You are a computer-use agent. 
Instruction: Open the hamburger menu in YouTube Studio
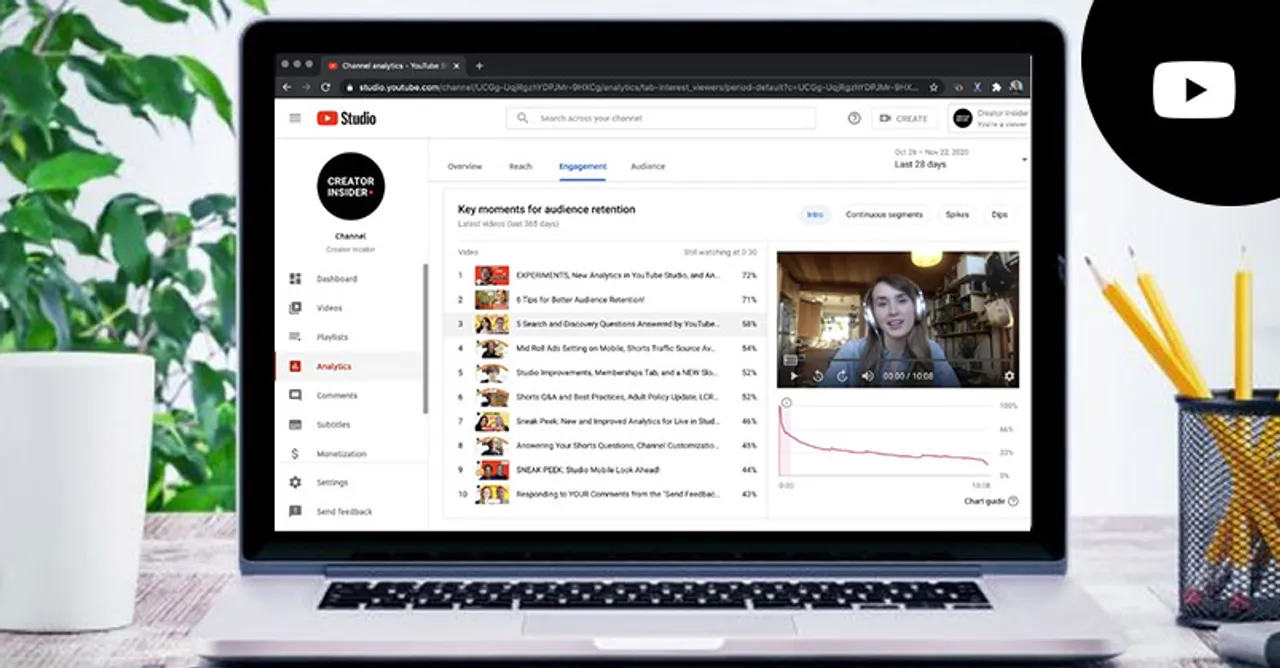coord(295,118)
